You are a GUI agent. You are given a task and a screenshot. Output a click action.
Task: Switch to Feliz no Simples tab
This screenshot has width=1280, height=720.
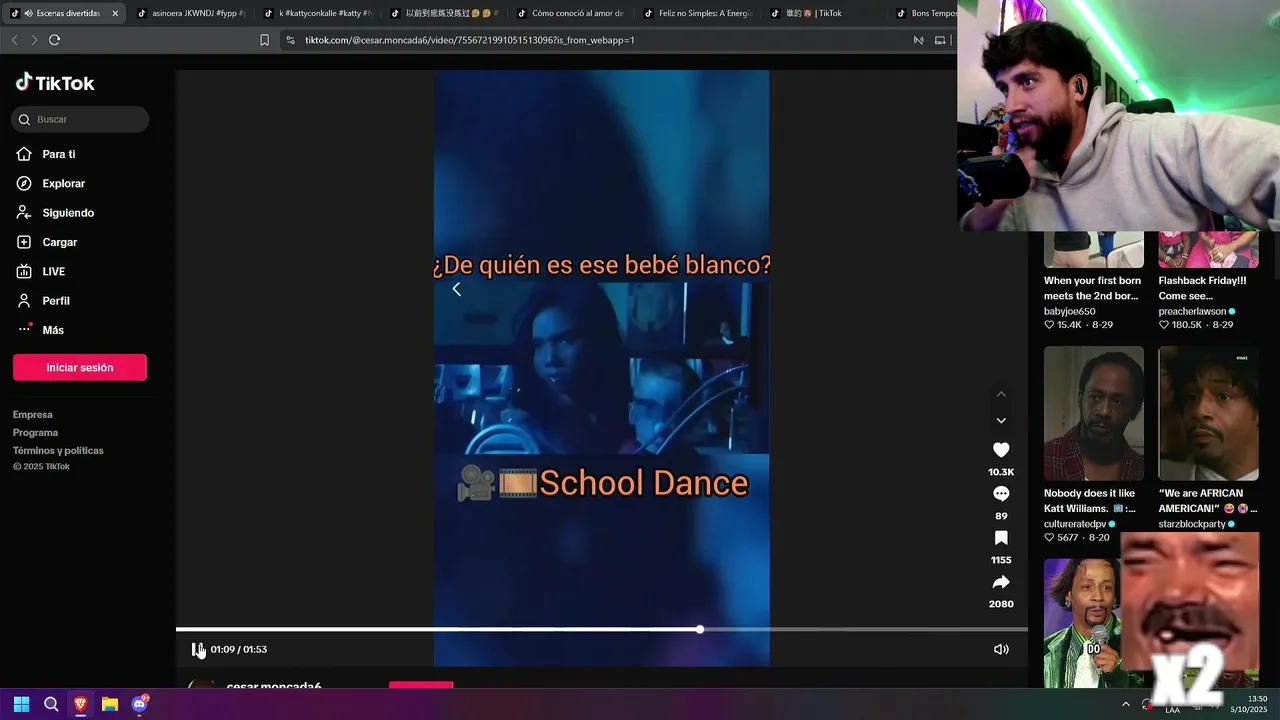(x=697, y=13)
